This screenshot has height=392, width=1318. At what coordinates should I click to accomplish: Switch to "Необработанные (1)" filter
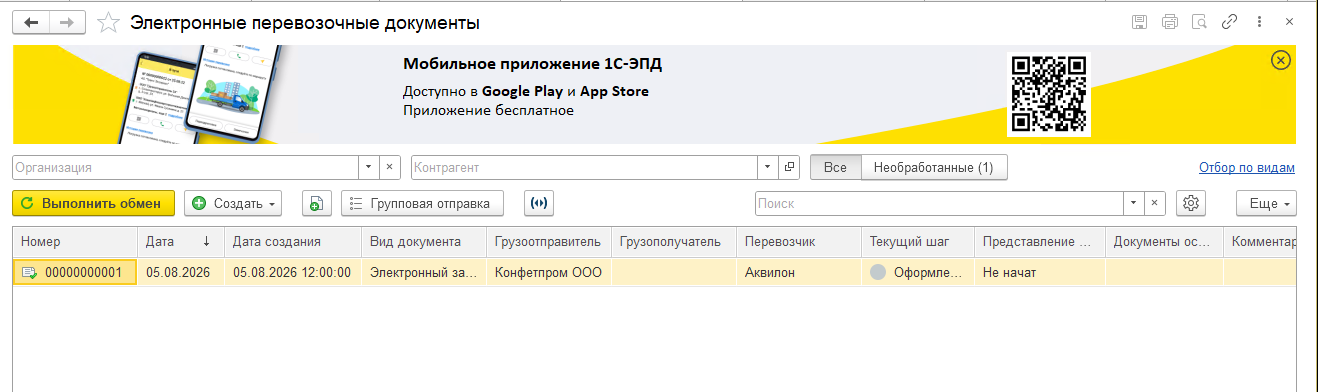pyautogui.click(x=934, y=168)
